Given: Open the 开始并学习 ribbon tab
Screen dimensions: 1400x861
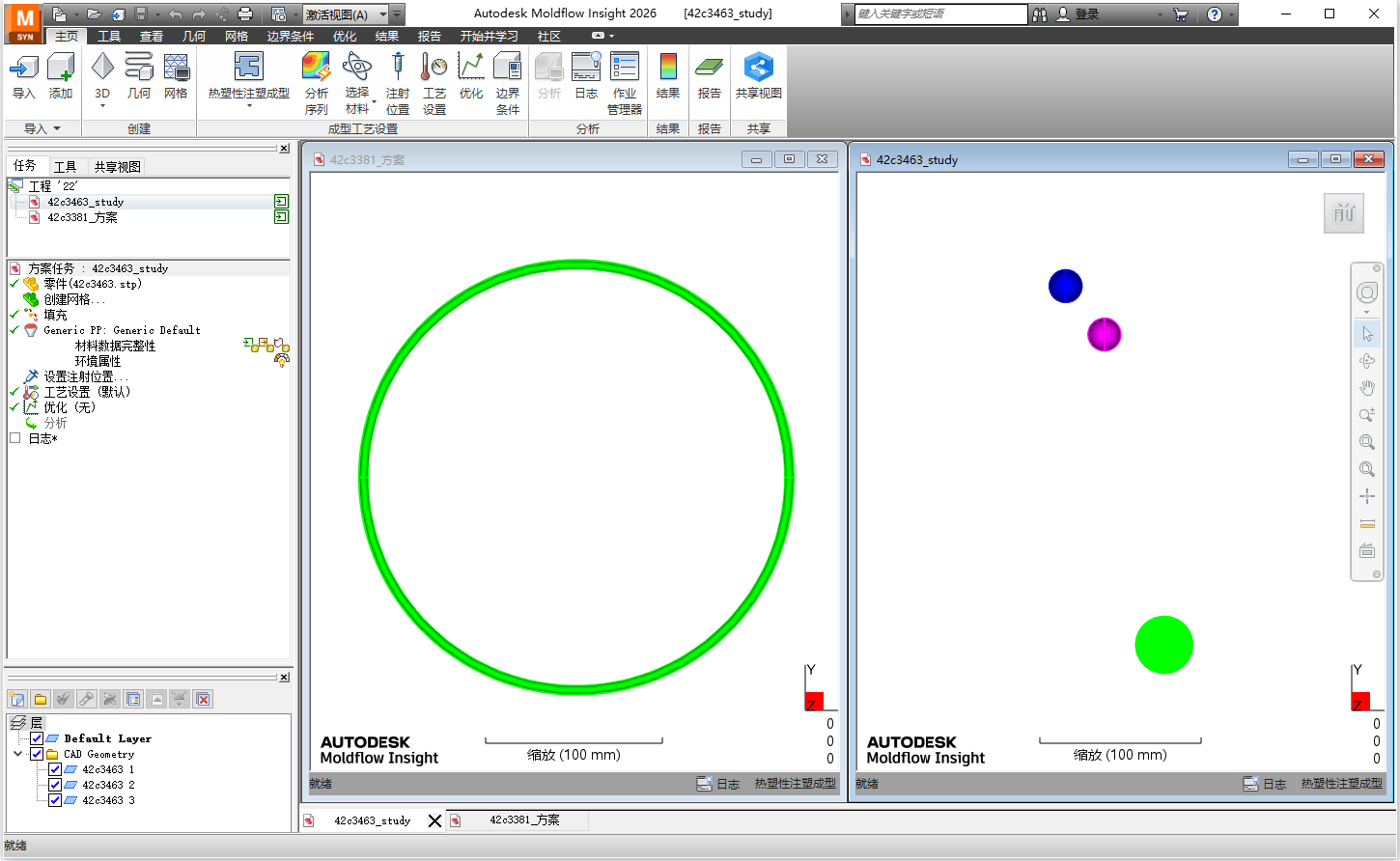Looking at the screenshot, I should click(x=490, y=36).
